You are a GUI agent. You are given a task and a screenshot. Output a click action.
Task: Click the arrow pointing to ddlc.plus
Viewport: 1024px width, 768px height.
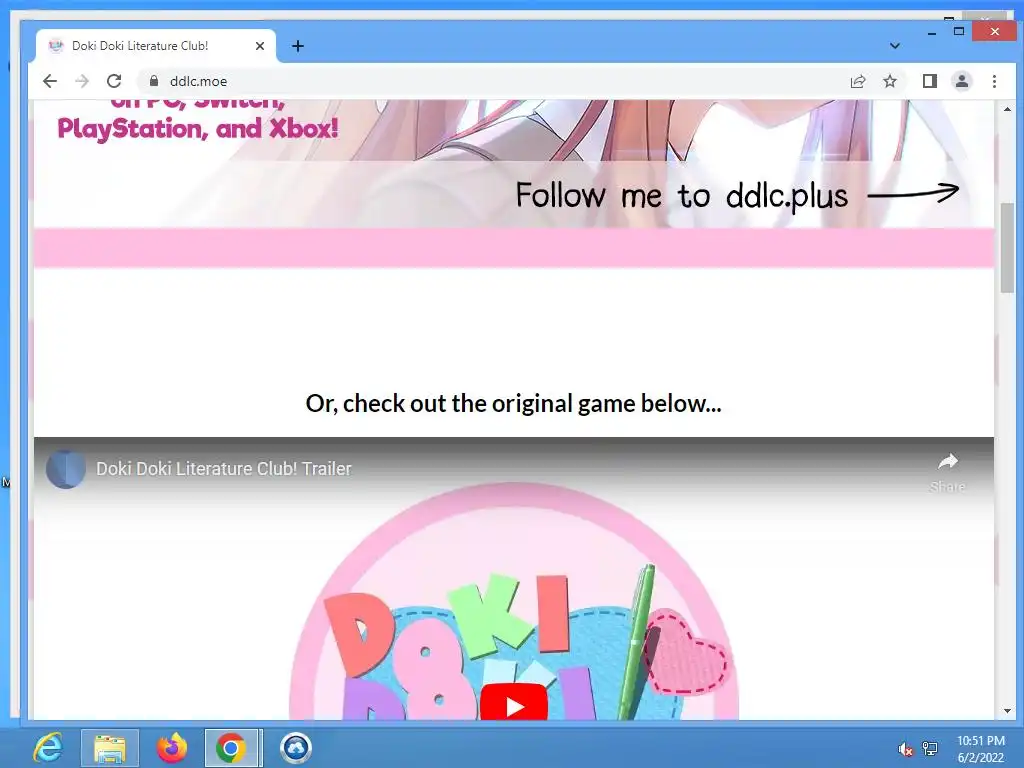(x=913, y=193)
